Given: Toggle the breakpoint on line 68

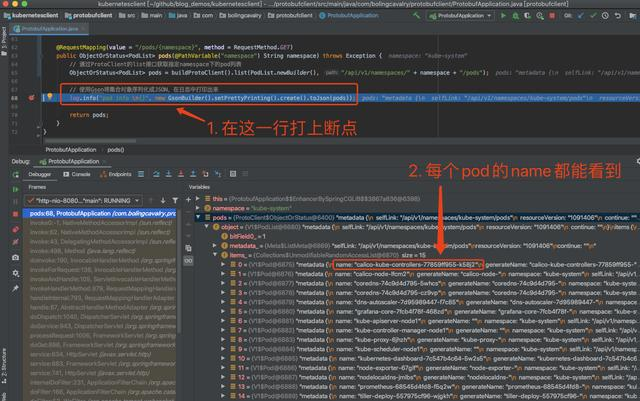Looking at the screenshot, I should (31, 98).
